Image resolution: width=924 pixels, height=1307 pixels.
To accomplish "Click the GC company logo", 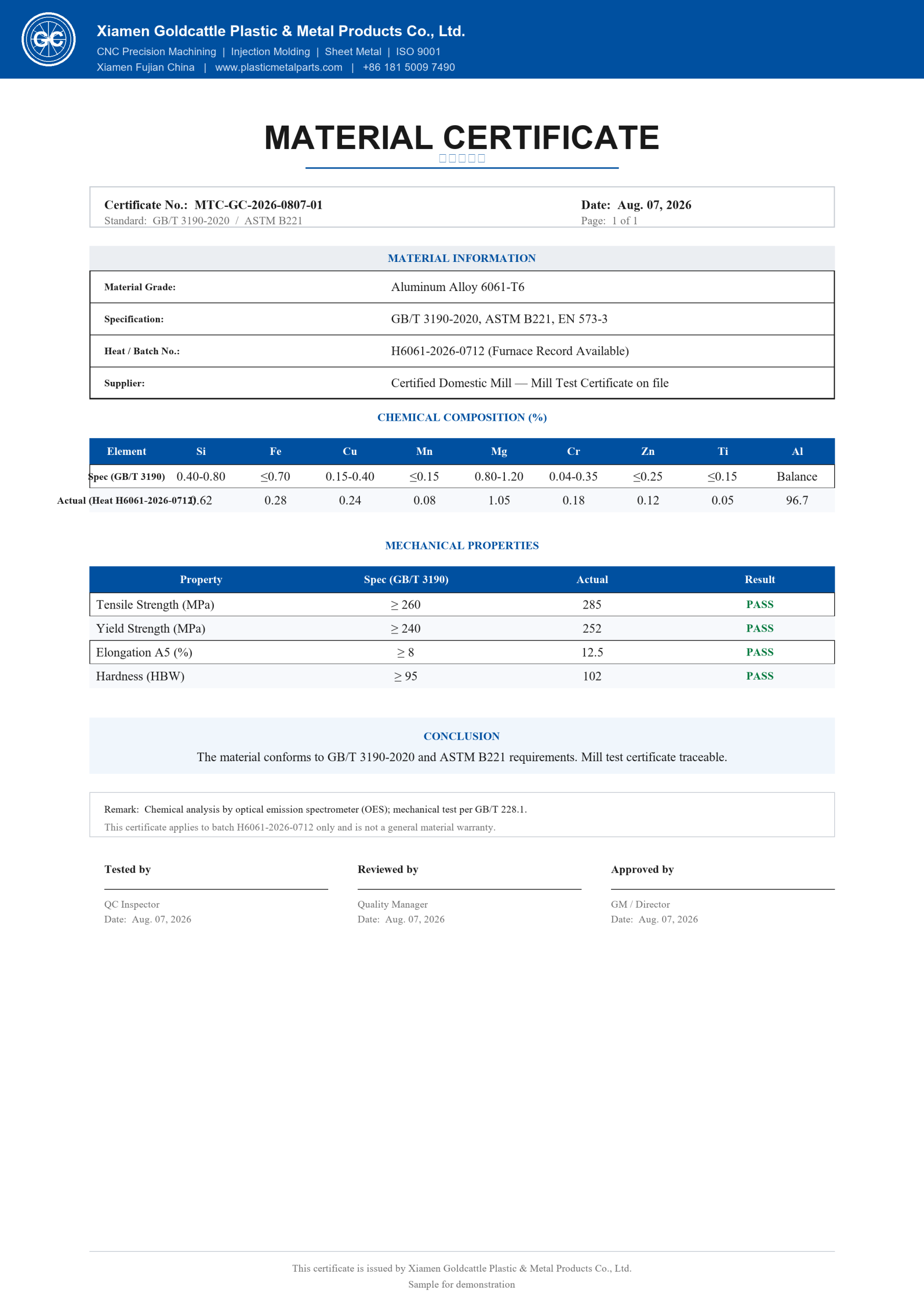I will point(48,39).
